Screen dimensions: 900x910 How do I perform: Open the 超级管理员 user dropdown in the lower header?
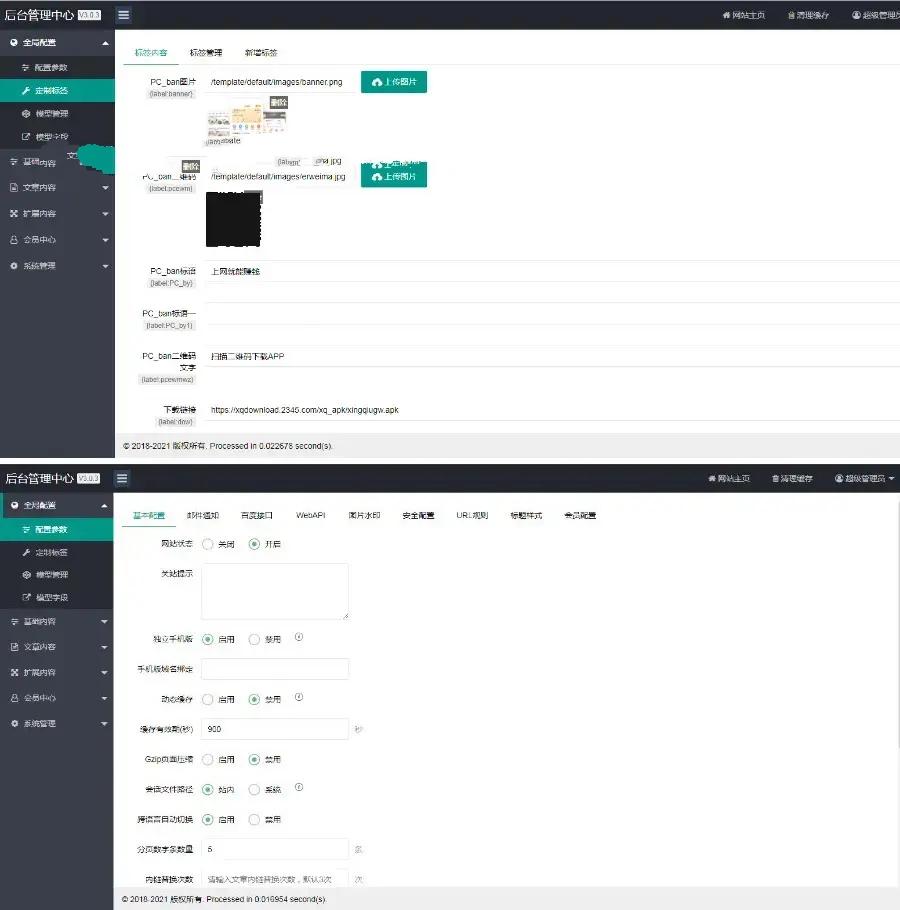click(864, 479)
